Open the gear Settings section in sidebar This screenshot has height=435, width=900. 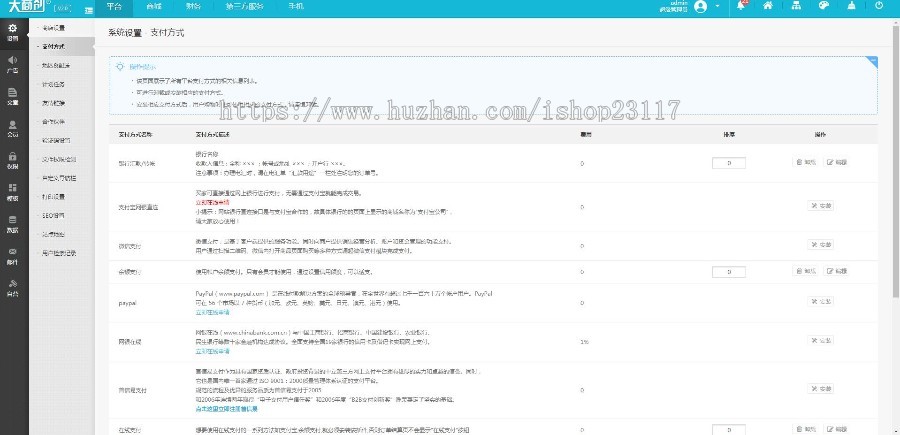click(x=13, y=32)
